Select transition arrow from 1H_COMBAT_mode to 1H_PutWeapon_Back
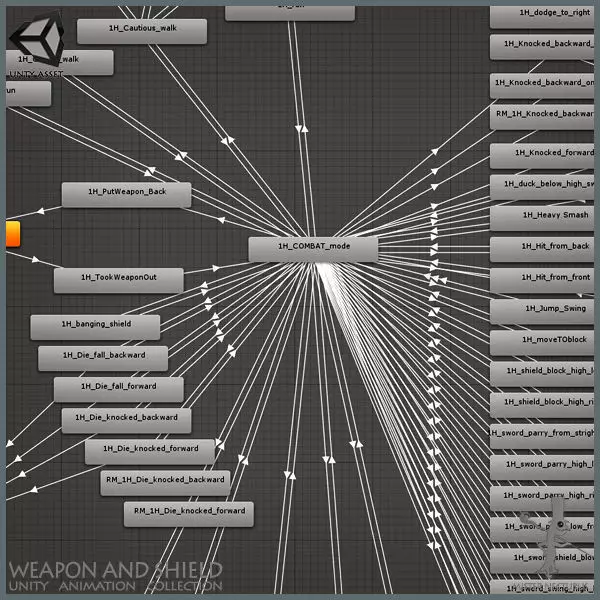Viewport: 600px width, 600px height. 221,220
